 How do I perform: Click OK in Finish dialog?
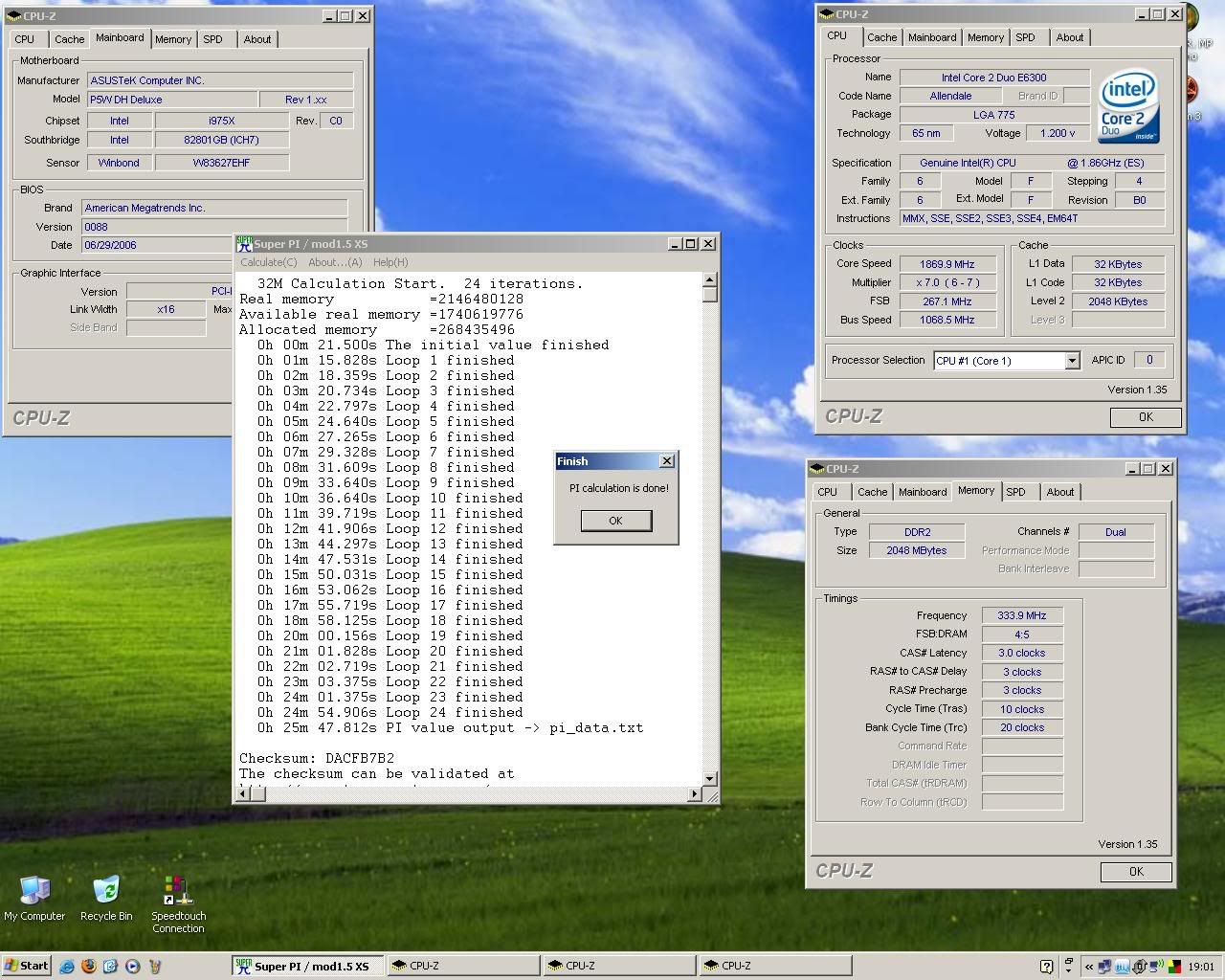click(615, 521)
